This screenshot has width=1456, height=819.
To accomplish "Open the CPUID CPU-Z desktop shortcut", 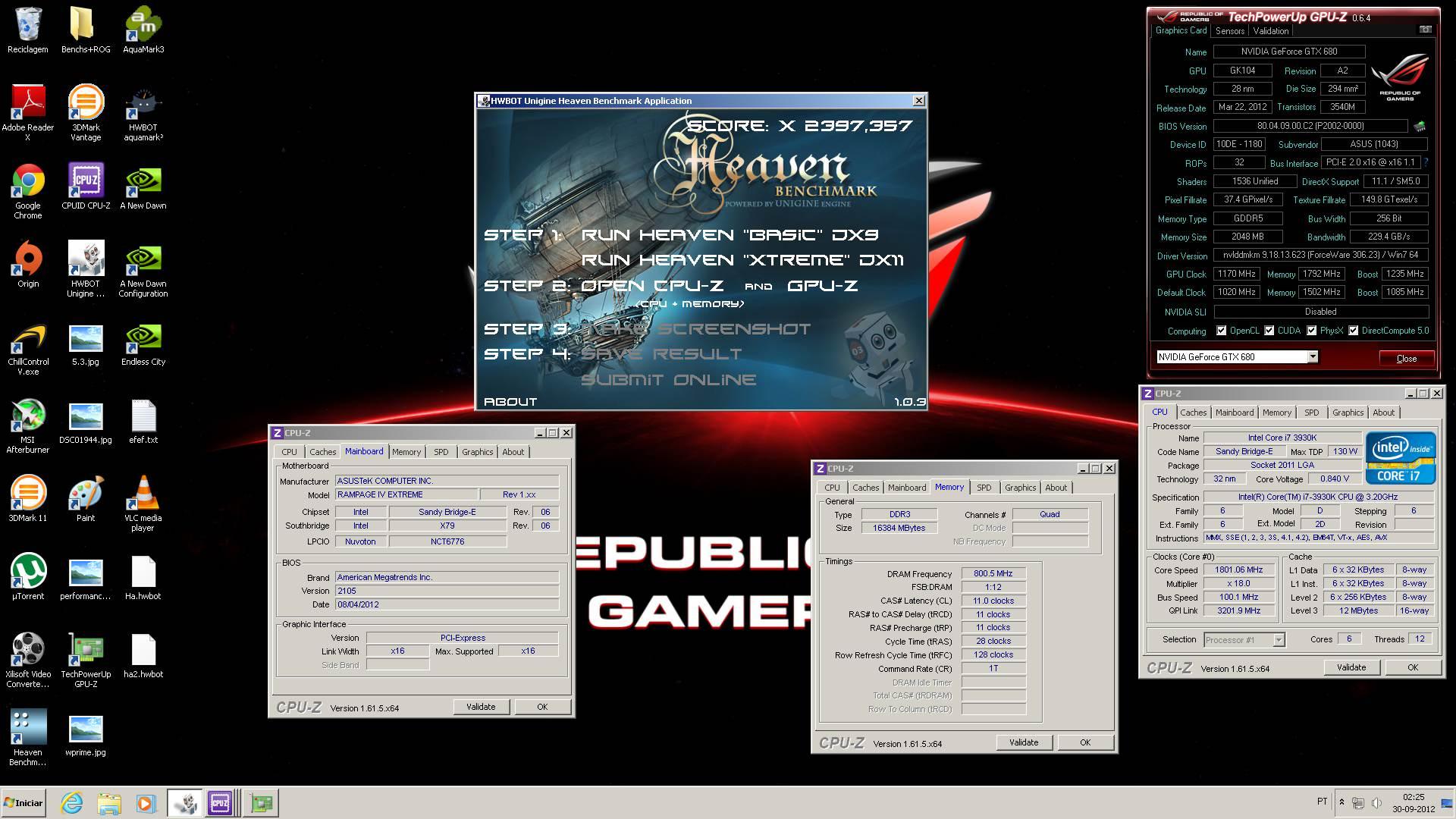I will click(86, 187).
